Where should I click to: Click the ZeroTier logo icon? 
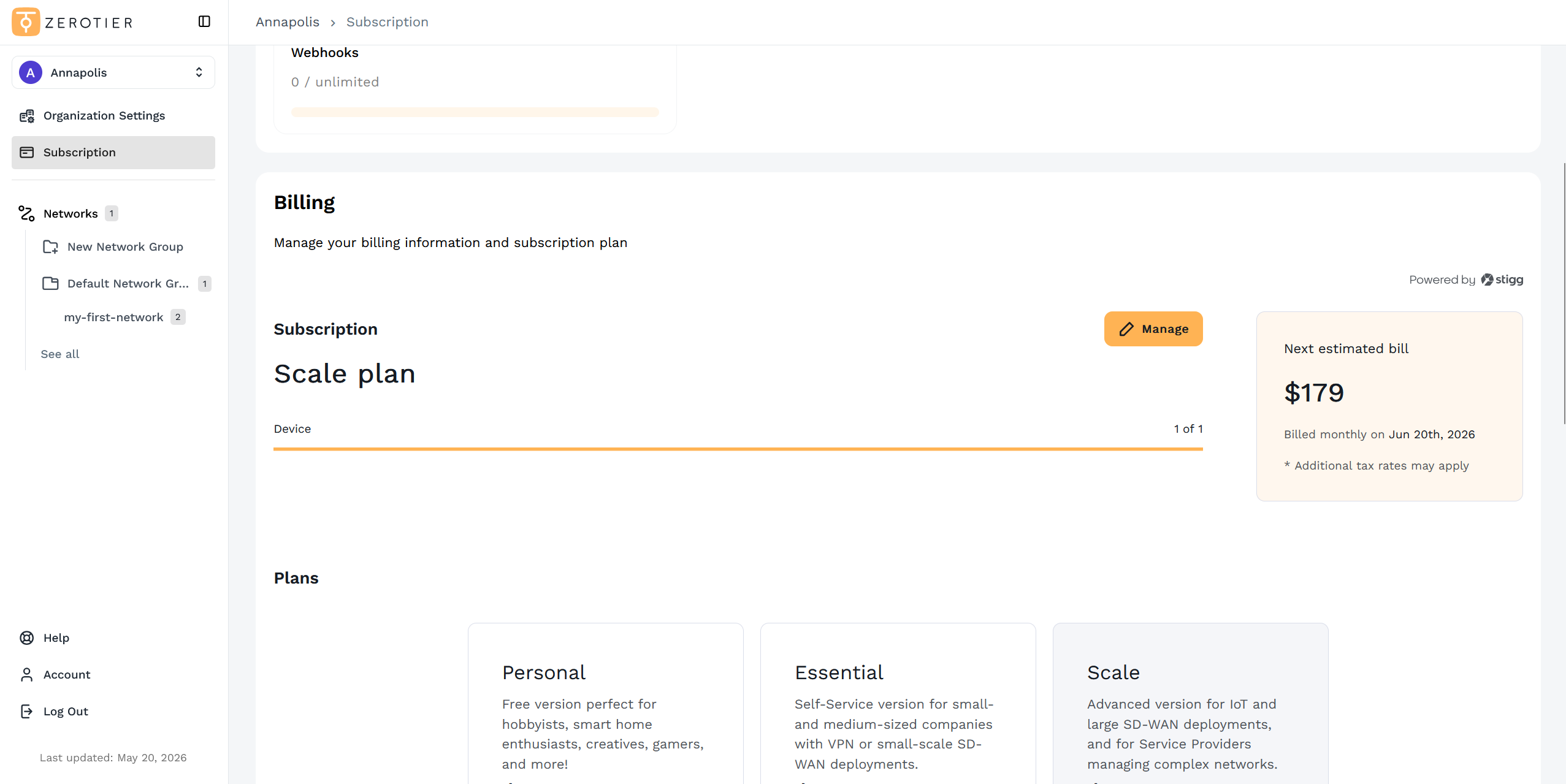pos(26,22)
